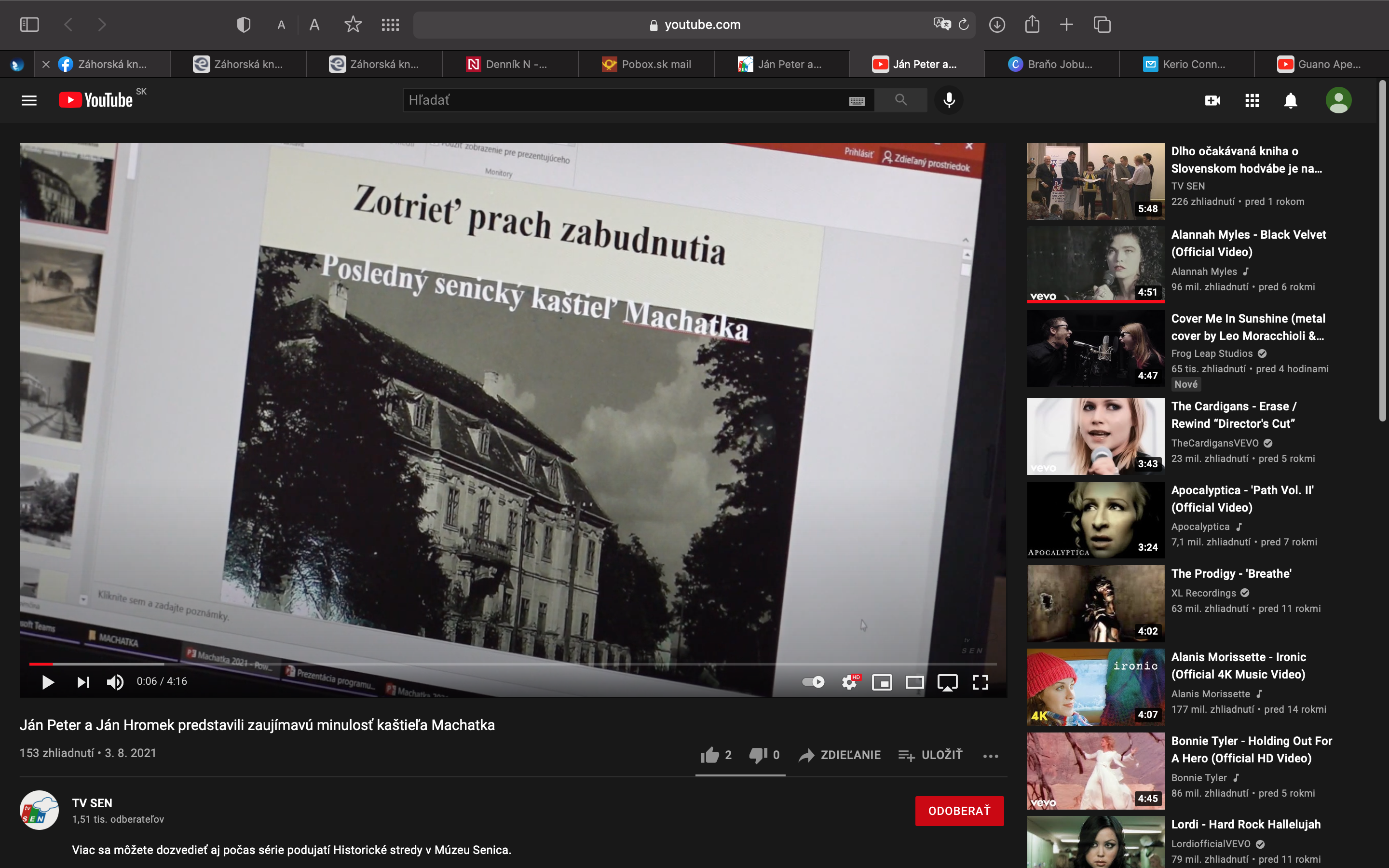This screenshot has width=1389, height=868.
Task: Like the video
Action: click(715, 755)
